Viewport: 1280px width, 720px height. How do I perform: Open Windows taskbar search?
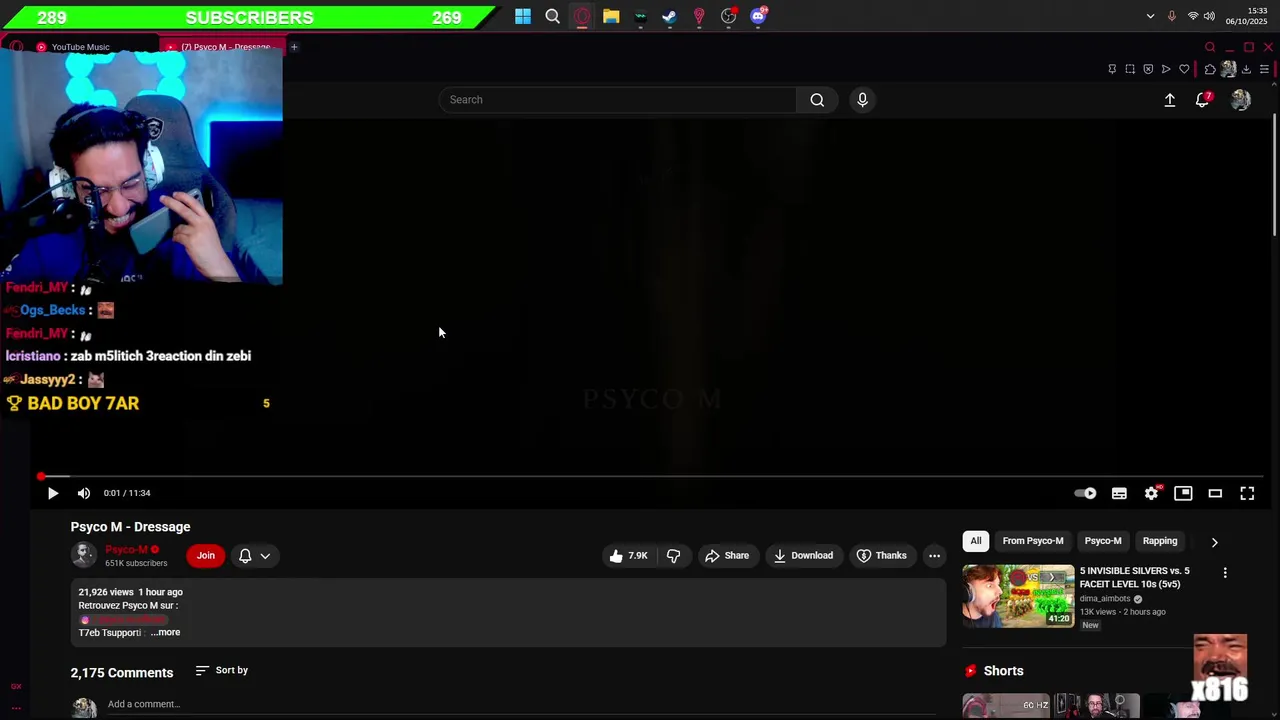552,16
